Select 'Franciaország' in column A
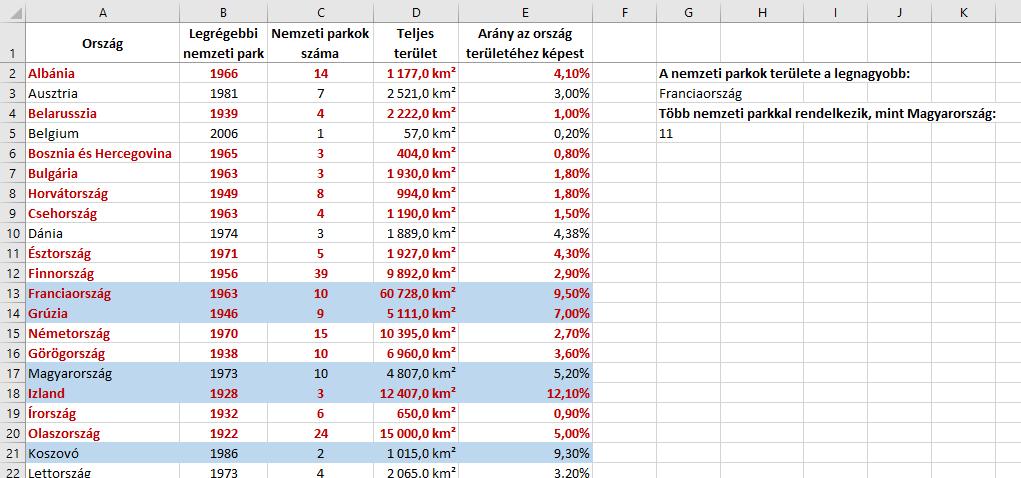The image size is (1021, 478). click(x=103, y=293)
